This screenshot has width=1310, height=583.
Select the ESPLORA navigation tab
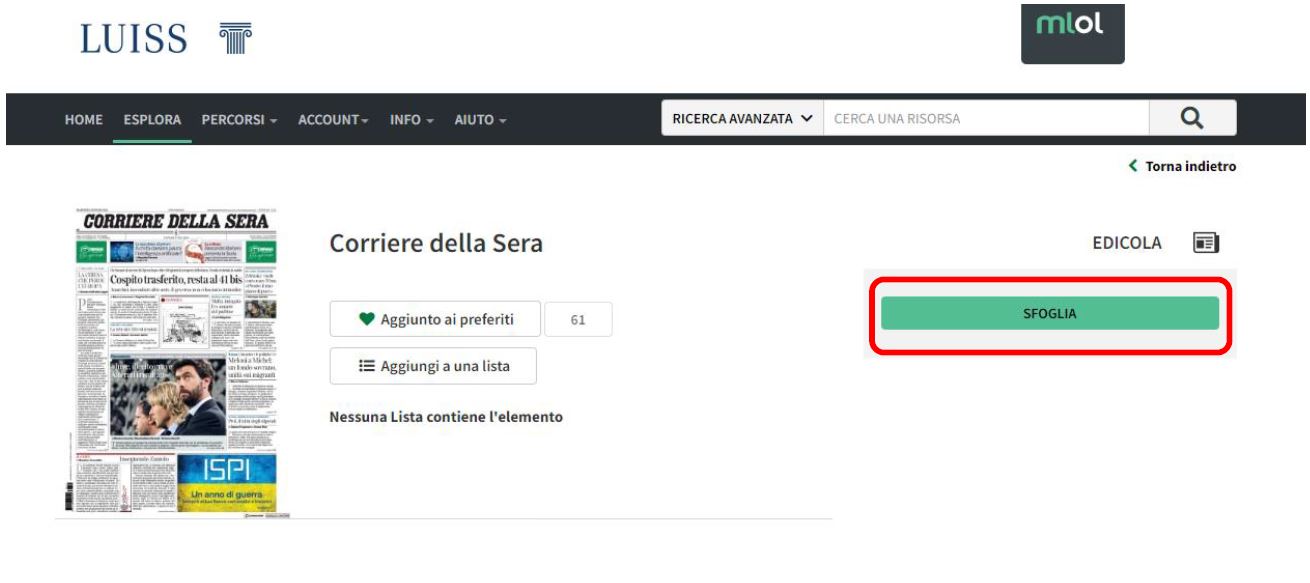[152, 119]
